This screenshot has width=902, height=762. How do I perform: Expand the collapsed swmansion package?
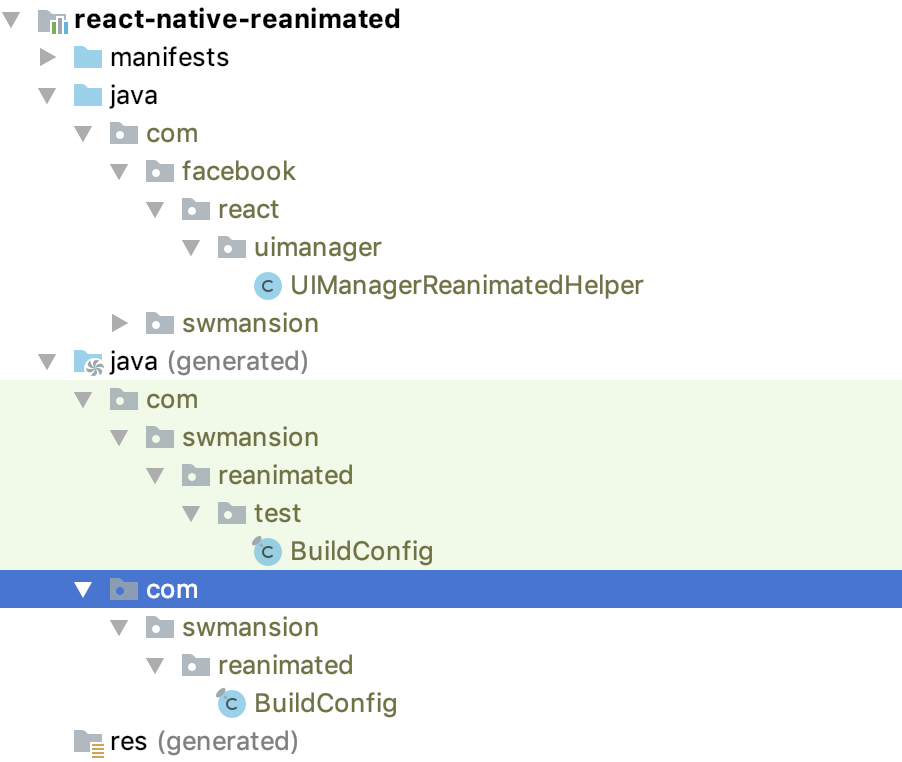[120, 323]
